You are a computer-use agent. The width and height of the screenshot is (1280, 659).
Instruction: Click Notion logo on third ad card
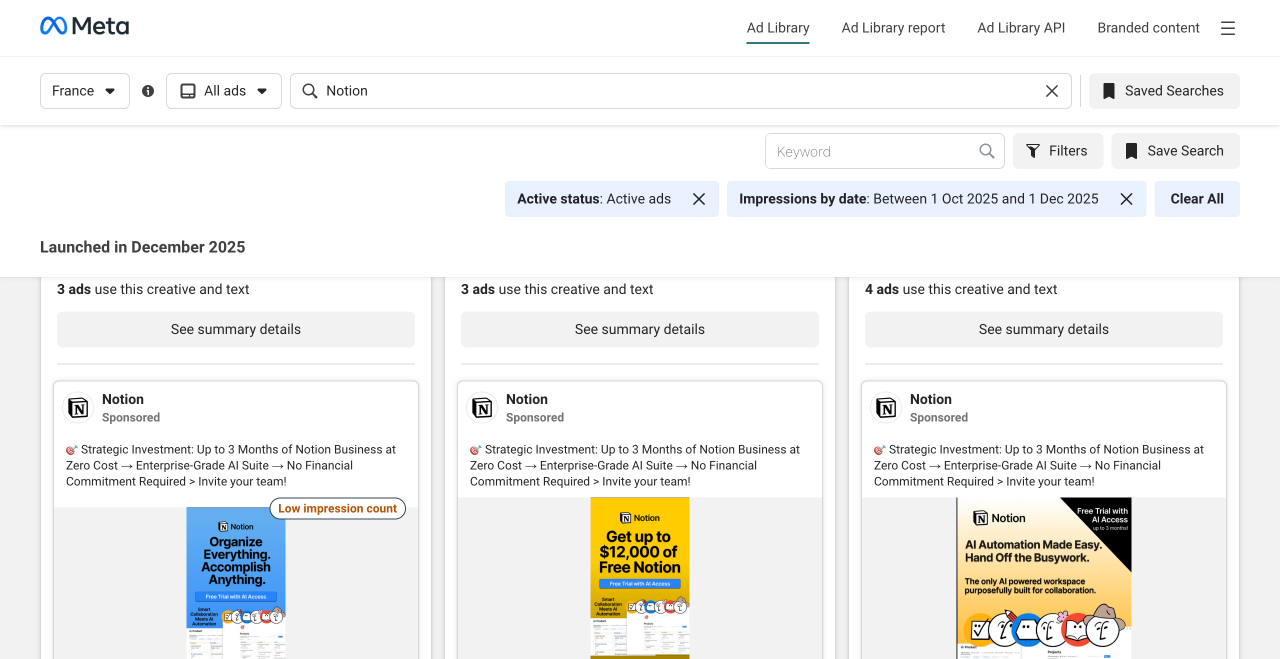(886, 408)
